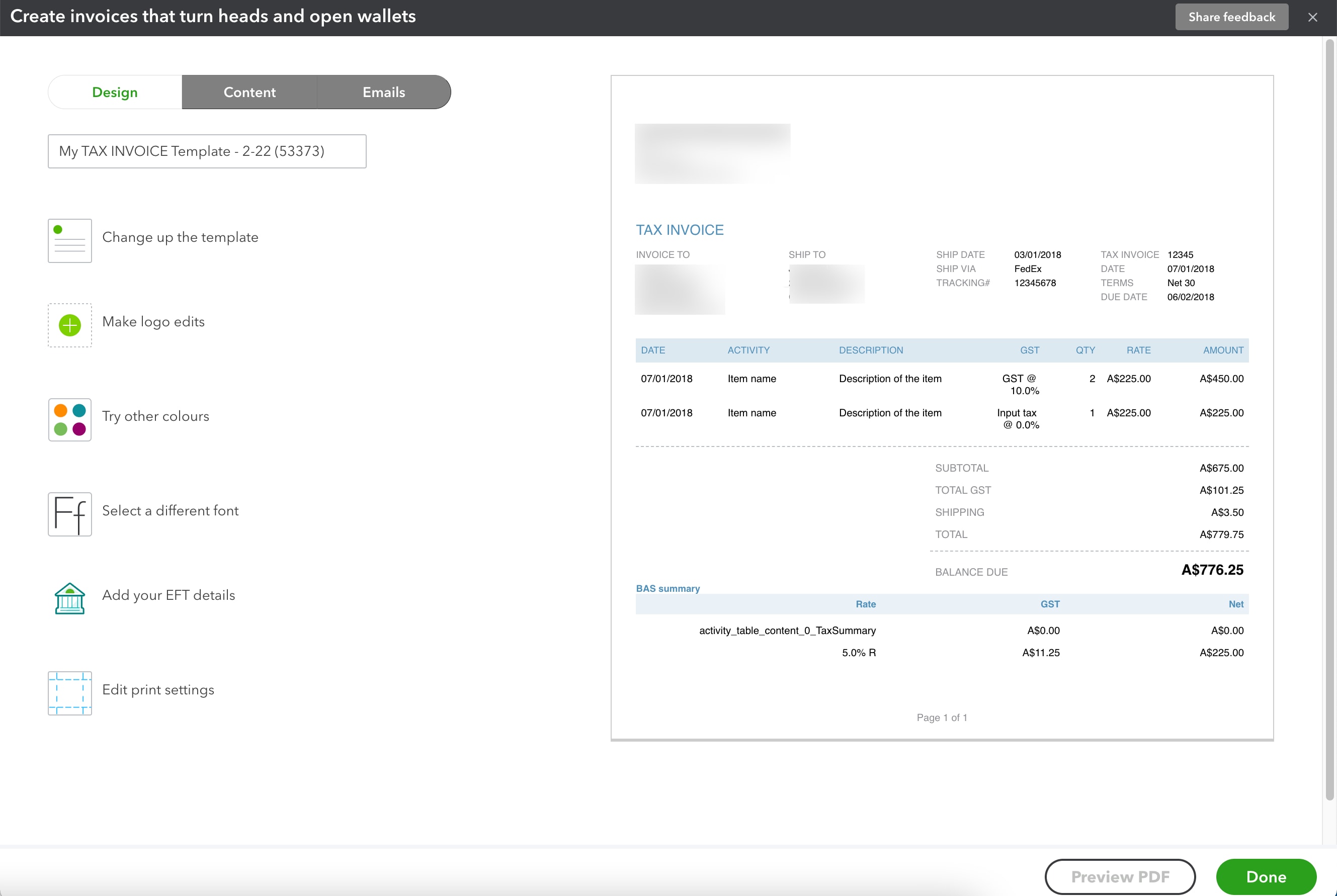Click the close X in the top bar

coord(1312,17)
